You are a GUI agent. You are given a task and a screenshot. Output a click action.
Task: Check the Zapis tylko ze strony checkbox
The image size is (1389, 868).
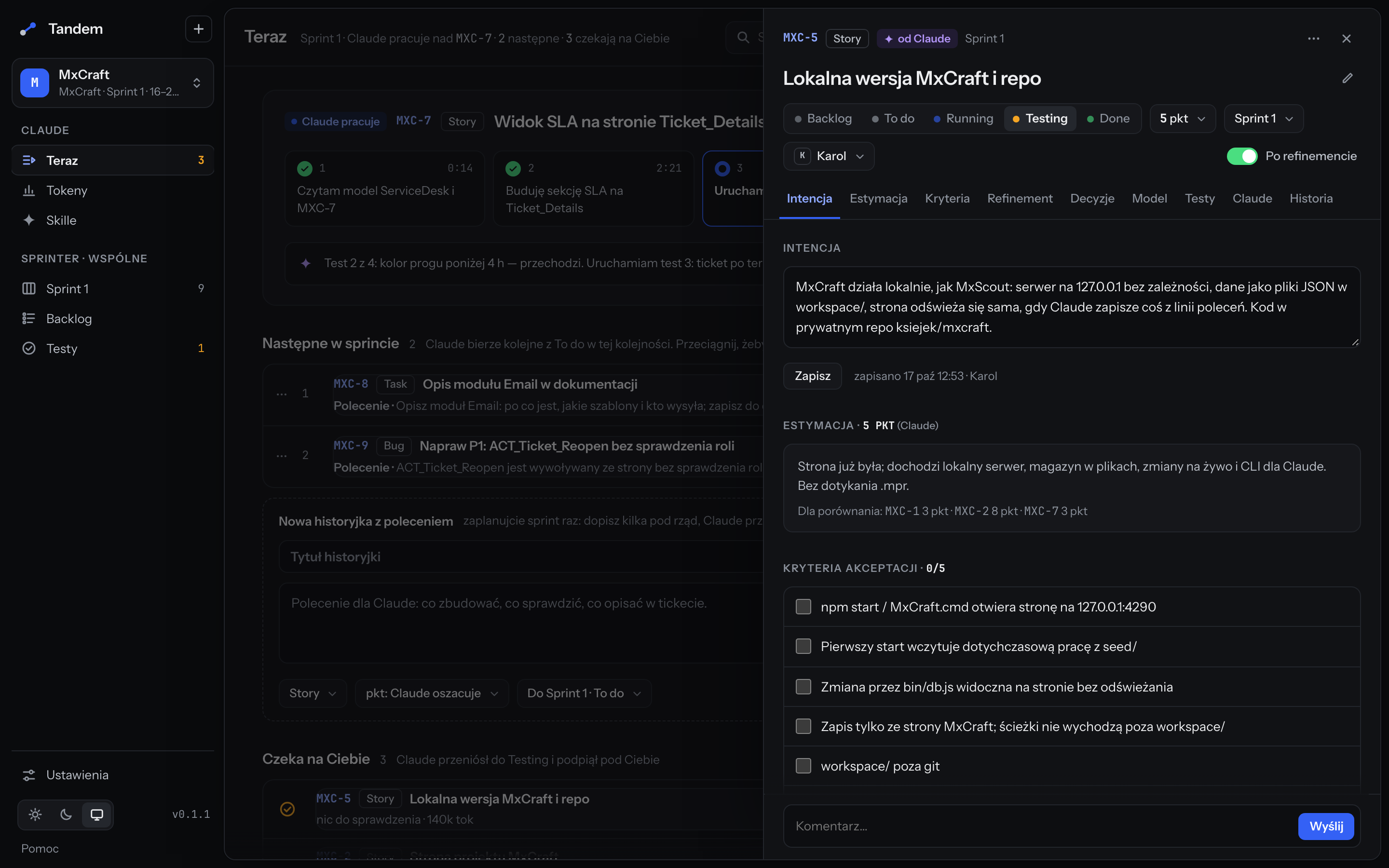(803, 726)
